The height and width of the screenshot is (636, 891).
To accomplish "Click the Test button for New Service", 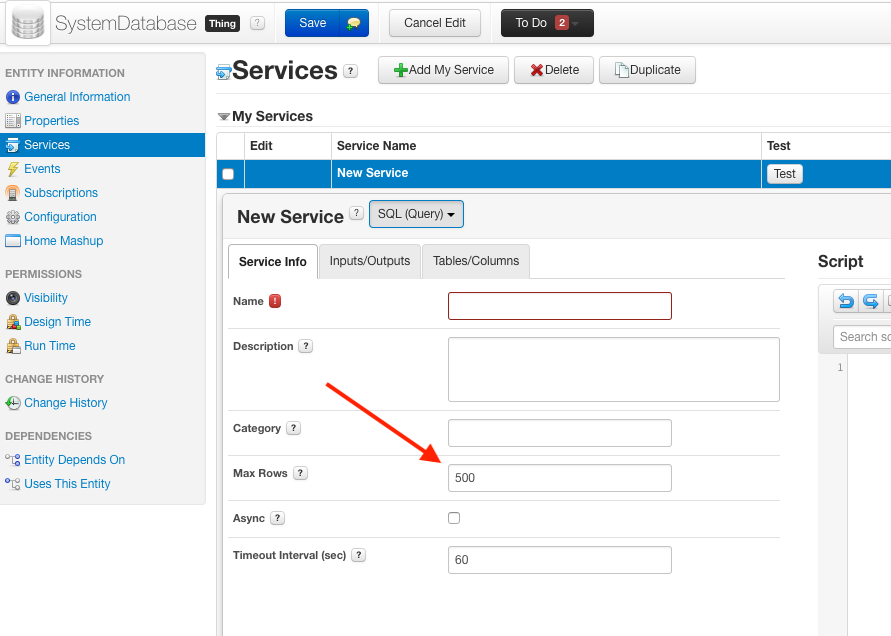I will [785, 174].
